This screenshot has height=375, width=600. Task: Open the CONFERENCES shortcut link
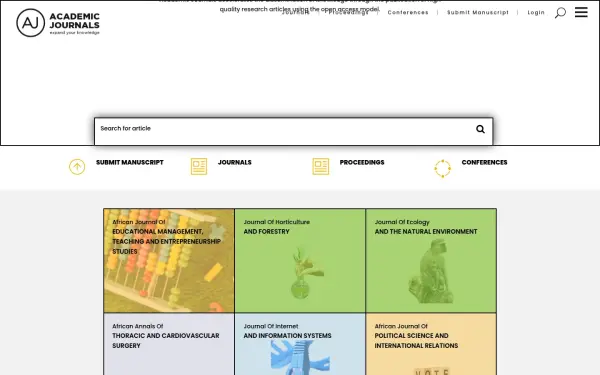coord(484,162)
